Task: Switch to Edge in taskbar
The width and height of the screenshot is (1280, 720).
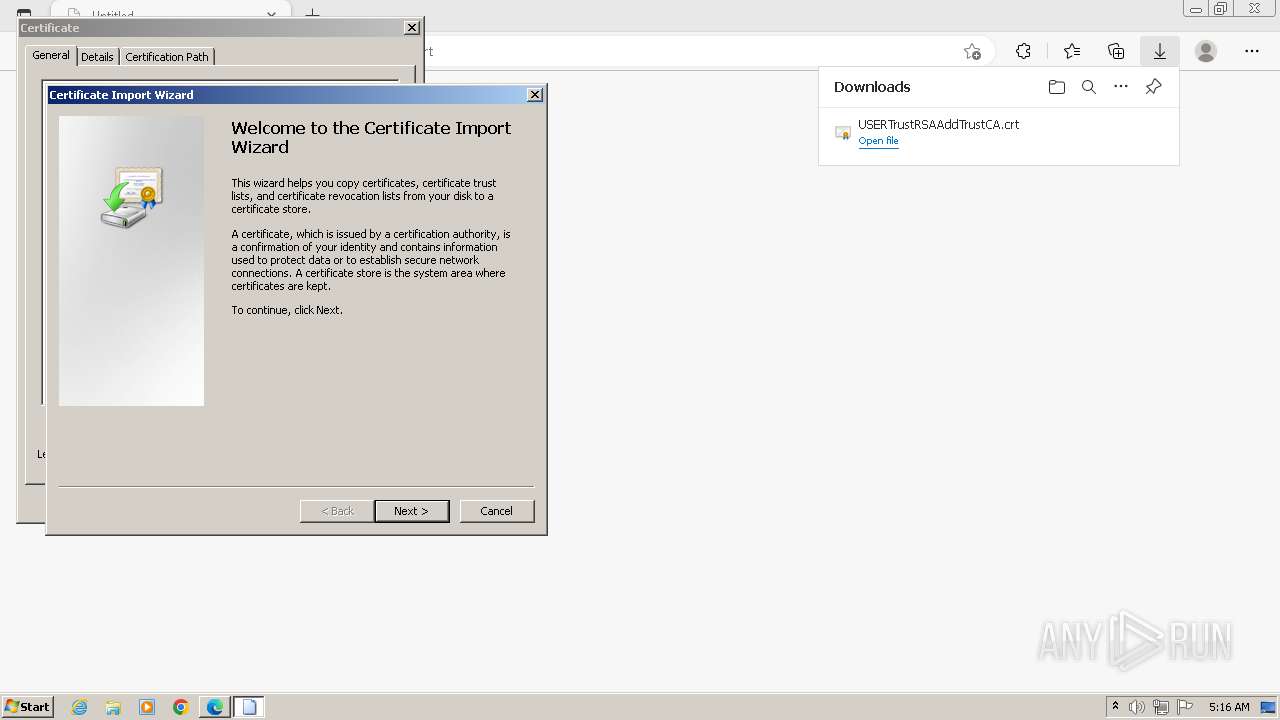Action: pyautogui.click(x=215, y=707)
